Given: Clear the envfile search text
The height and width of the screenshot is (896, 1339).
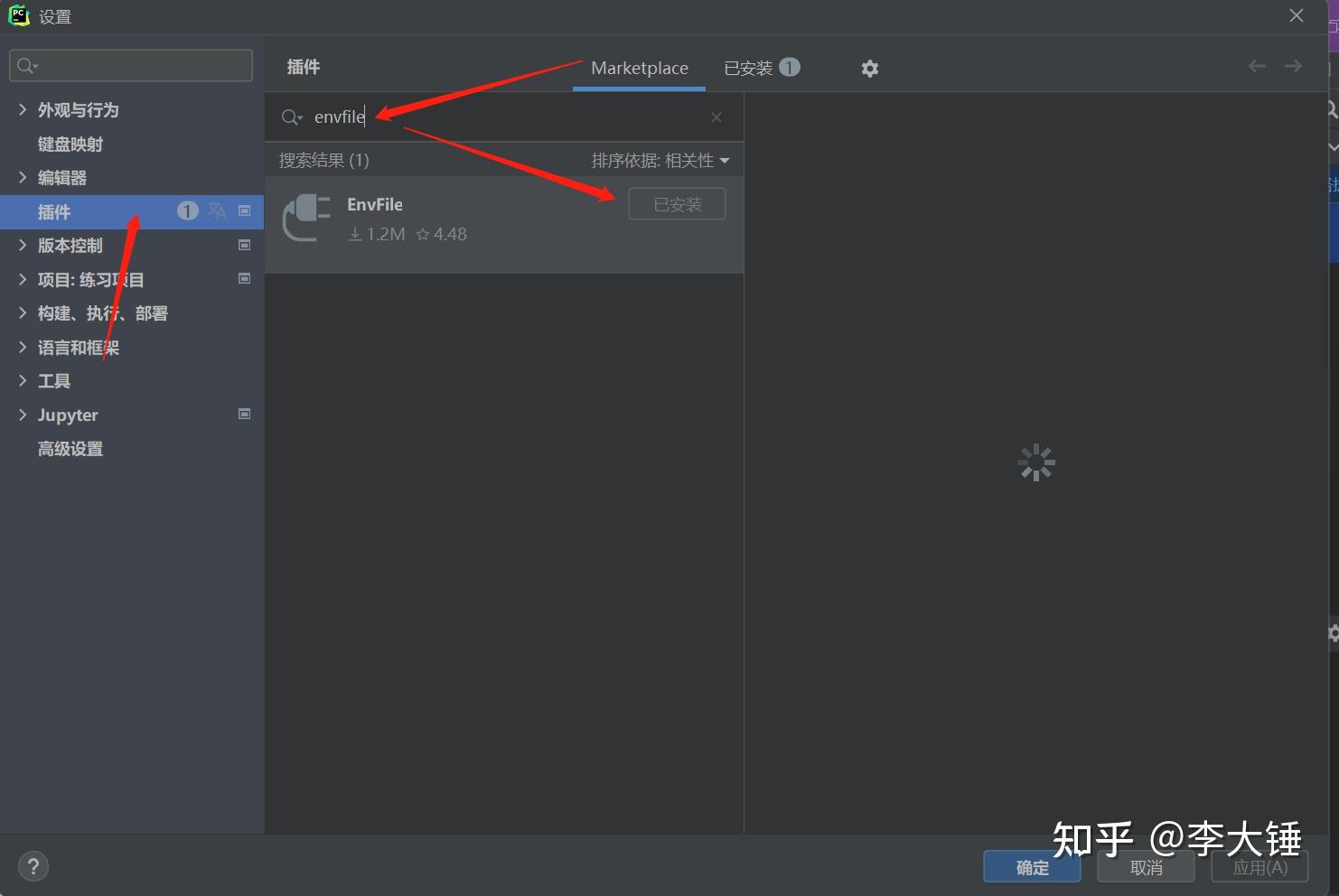Looking at the screenshot, I should coord(716,117).
